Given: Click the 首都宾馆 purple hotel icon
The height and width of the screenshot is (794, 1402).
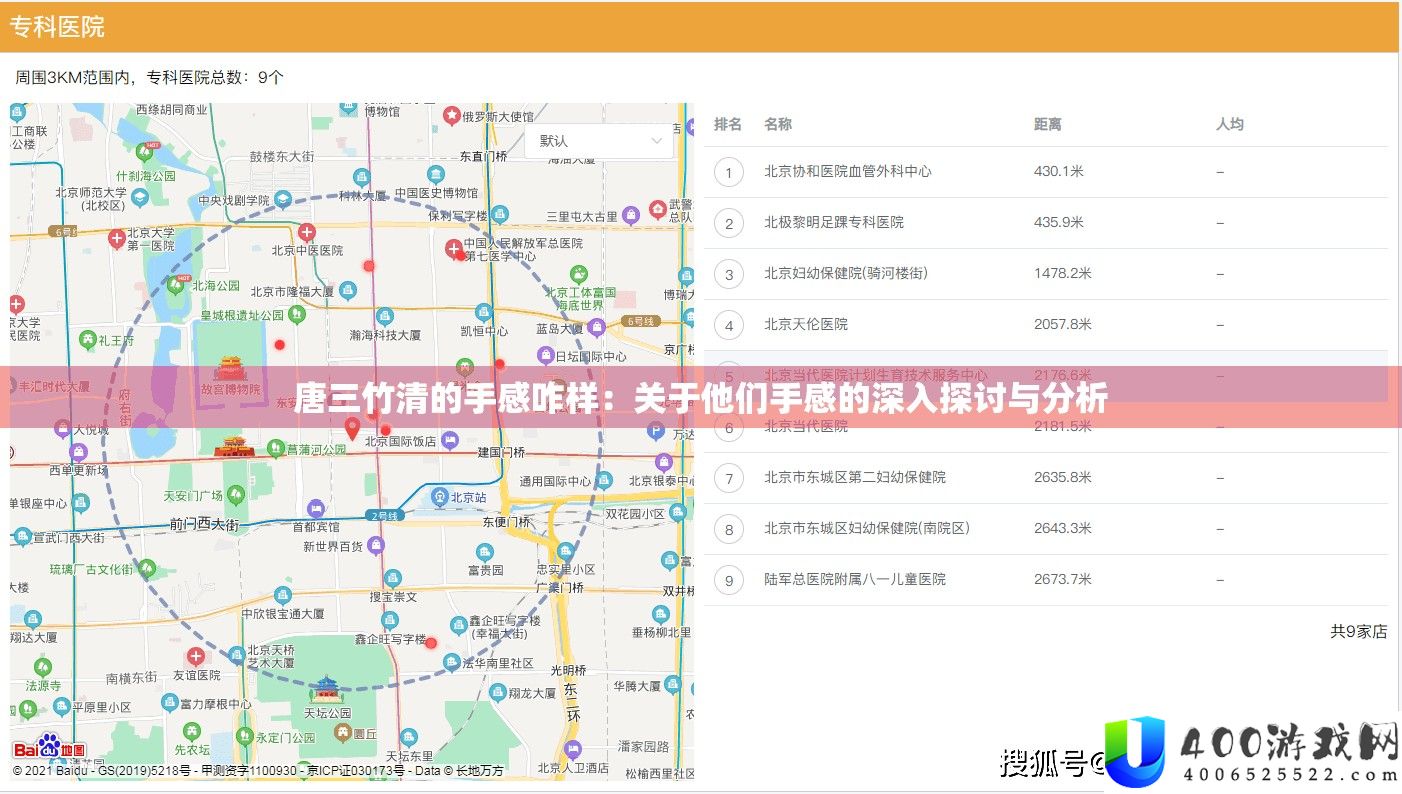Looking at the screenshot, I should pyautogui.click(x=315, y=508).
